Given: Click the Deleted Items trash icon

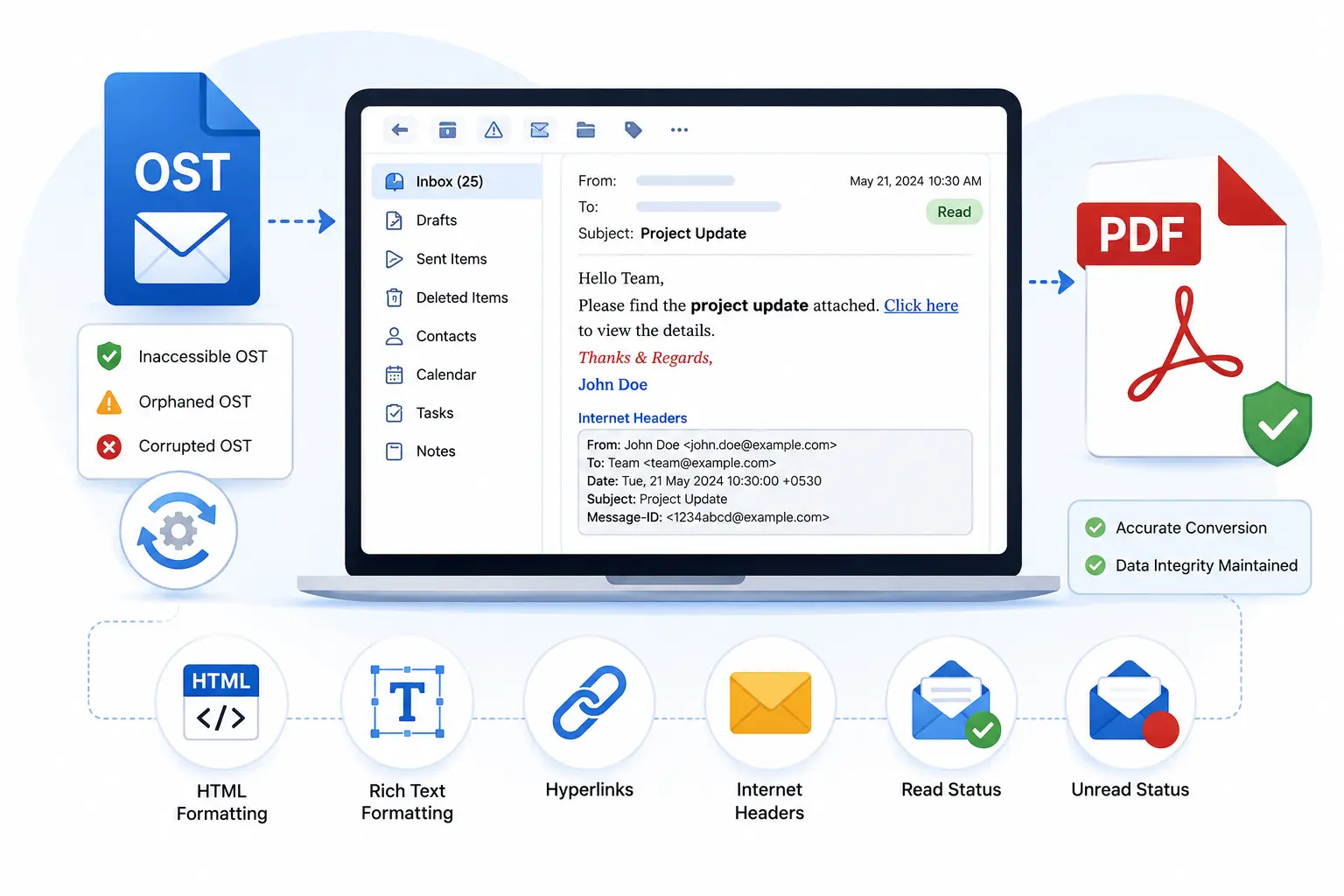Looking at the screenshot, I should click(x=395, y=297).
